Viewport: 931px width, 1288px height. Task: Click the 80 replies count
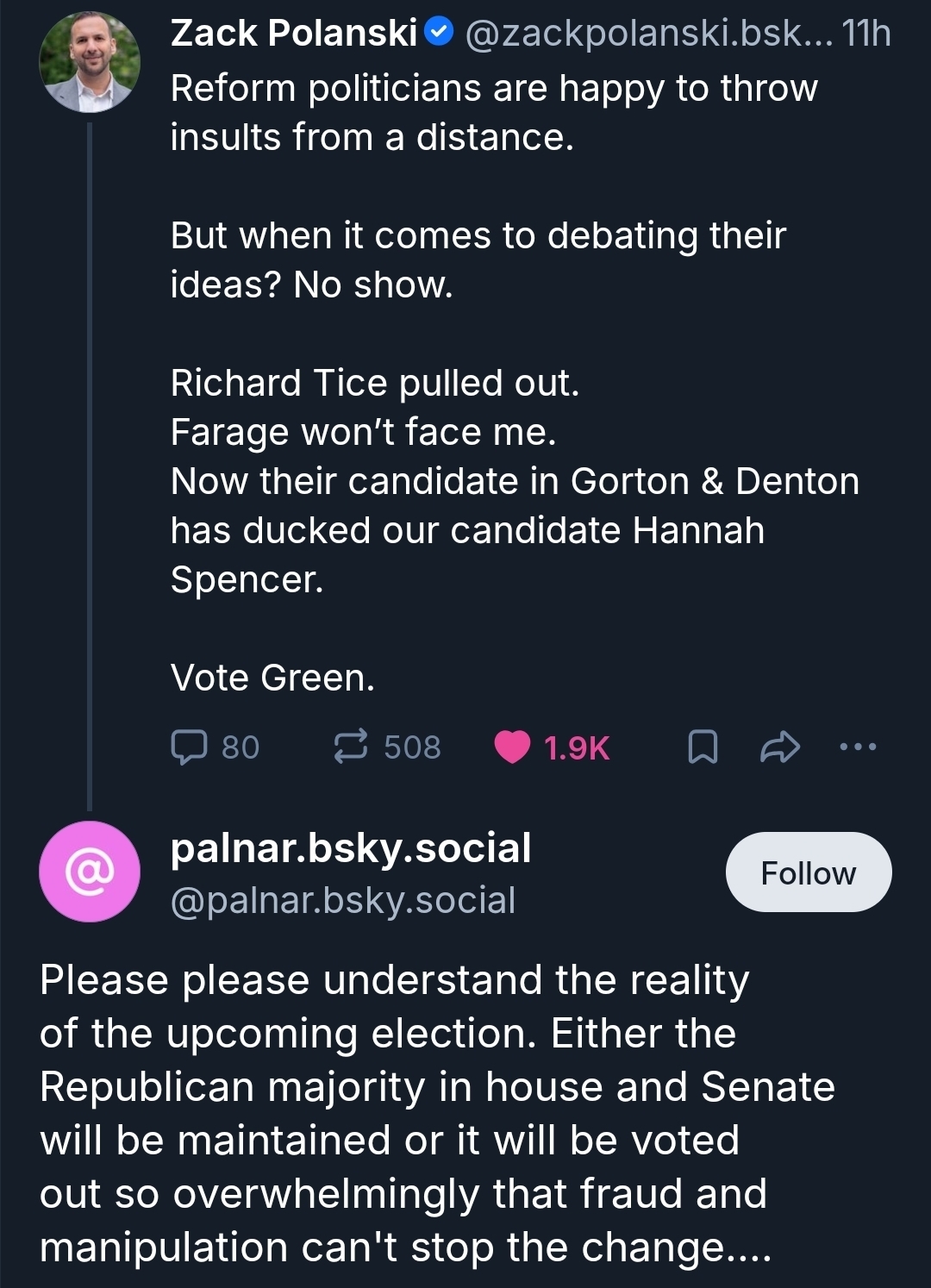[x=241, y=747]
